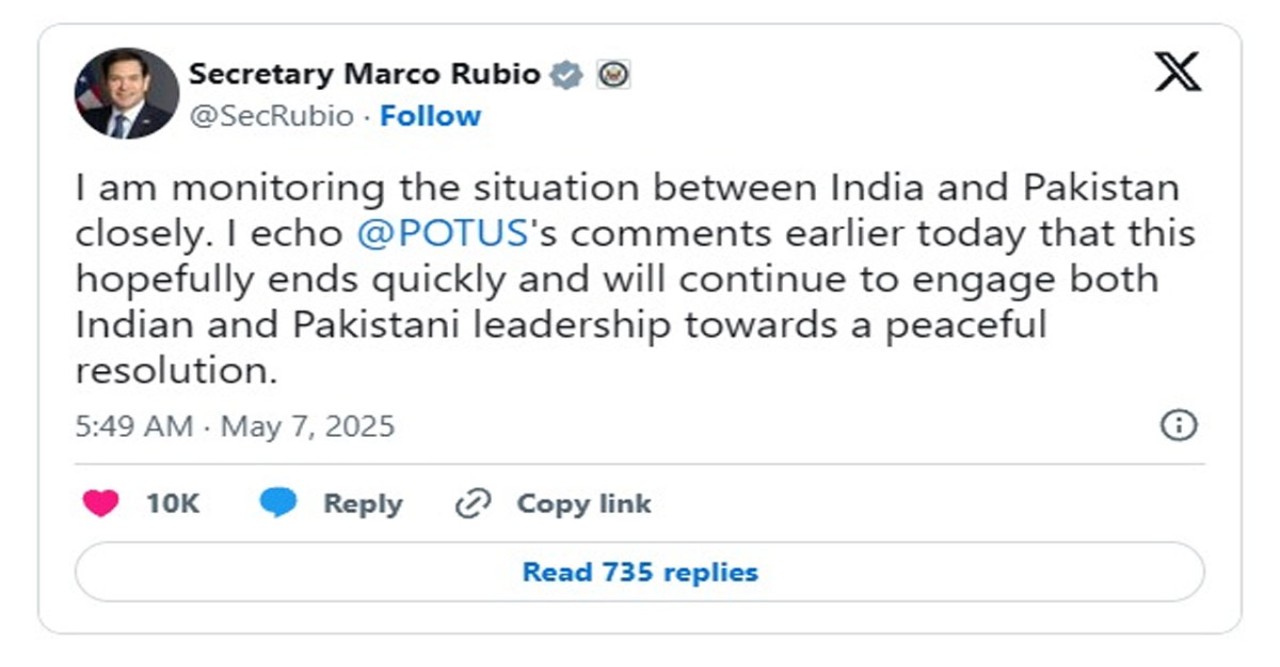Image resolution: width=1280 pixels, height=667 pixels.
Task: Open Marco Rubio's profile photo
Action: [x=126, y=93]
